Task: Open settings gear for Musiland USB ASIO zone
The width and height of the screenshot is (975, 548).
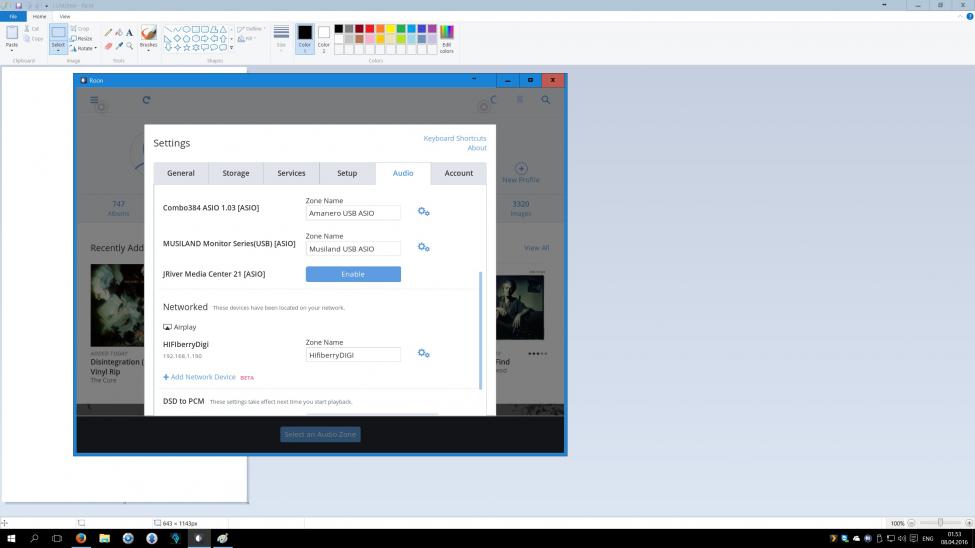Action: click(x=423, y=247)
